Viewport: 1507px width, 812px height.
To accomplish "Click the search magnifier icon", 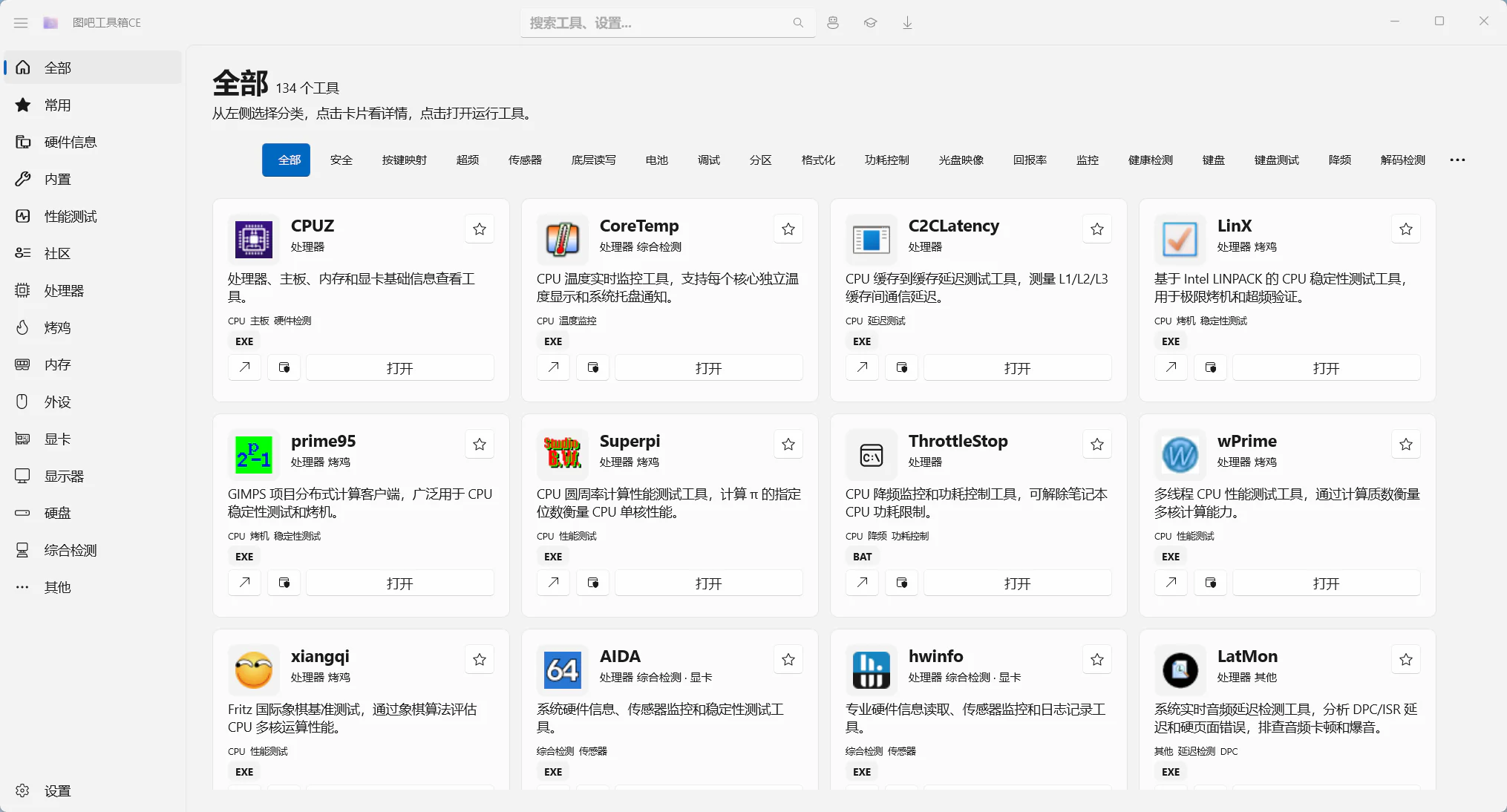I will coord(798,23).
